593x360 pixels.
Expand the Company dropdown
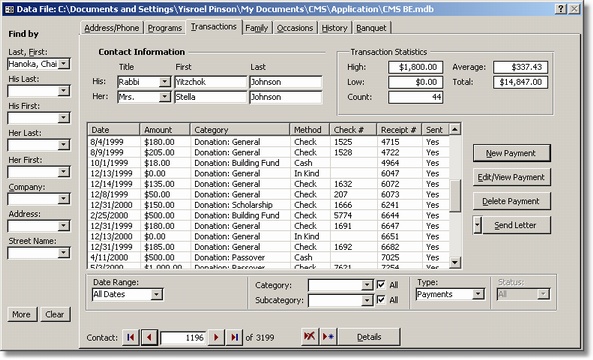tap(64, 199)
